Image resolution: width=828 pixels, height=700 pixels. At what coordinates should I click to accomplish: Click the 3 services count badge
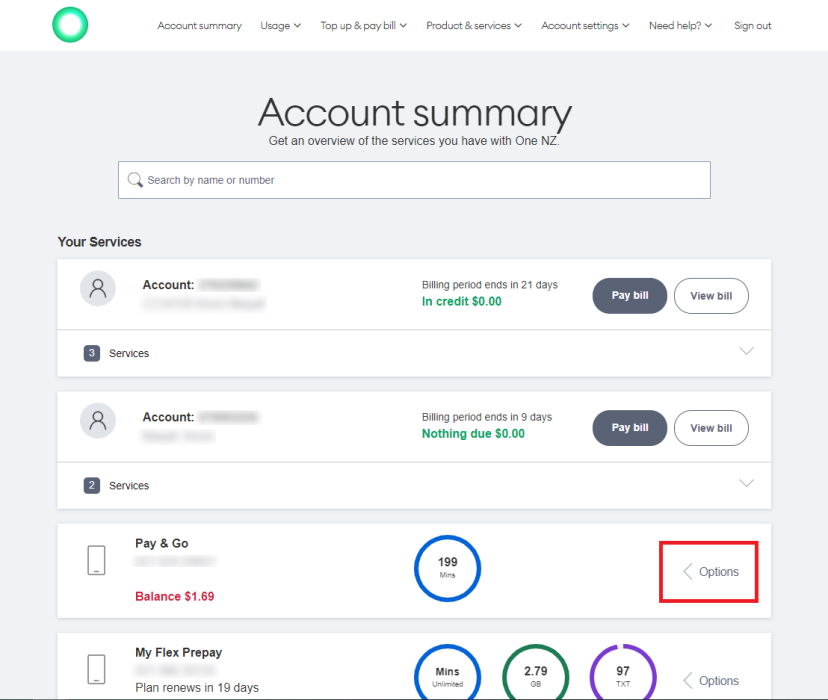[92, 353]
